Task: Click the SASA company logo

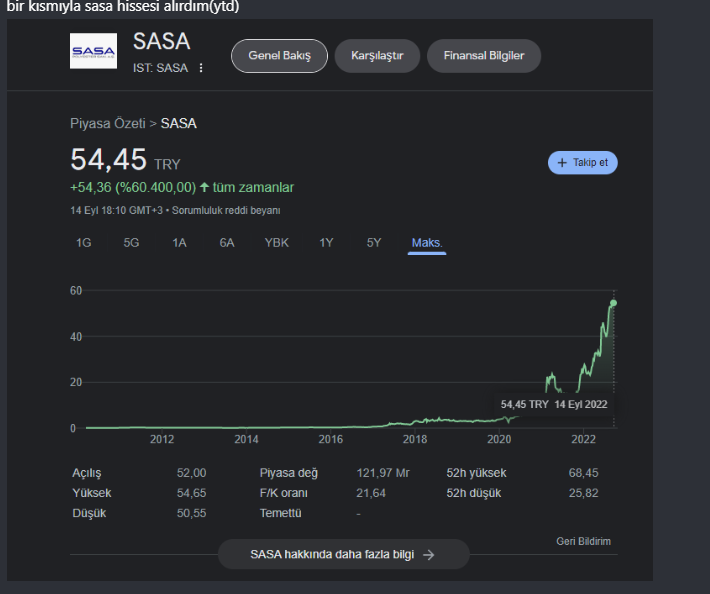Action: (93, 52)
